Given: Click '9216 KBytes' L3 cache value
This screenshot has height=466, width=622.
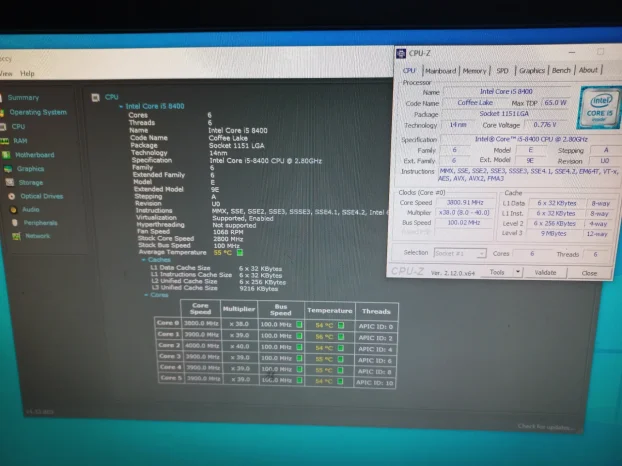Looking at the screenshot, I should [x=259, y=289].
